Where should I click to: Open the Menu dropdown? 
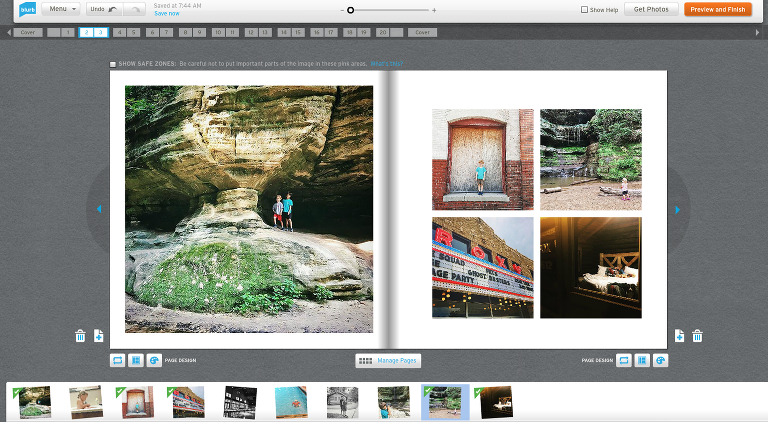pyautogui.click(x=60, y=9)
